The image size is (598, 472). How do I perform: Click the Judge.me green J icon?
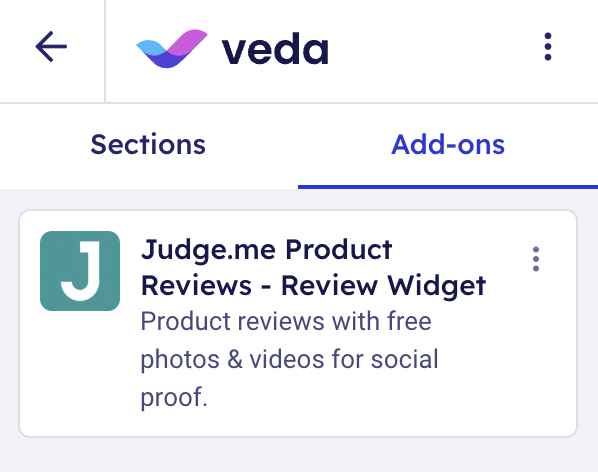pyautogui.click(x=80, y=271)
